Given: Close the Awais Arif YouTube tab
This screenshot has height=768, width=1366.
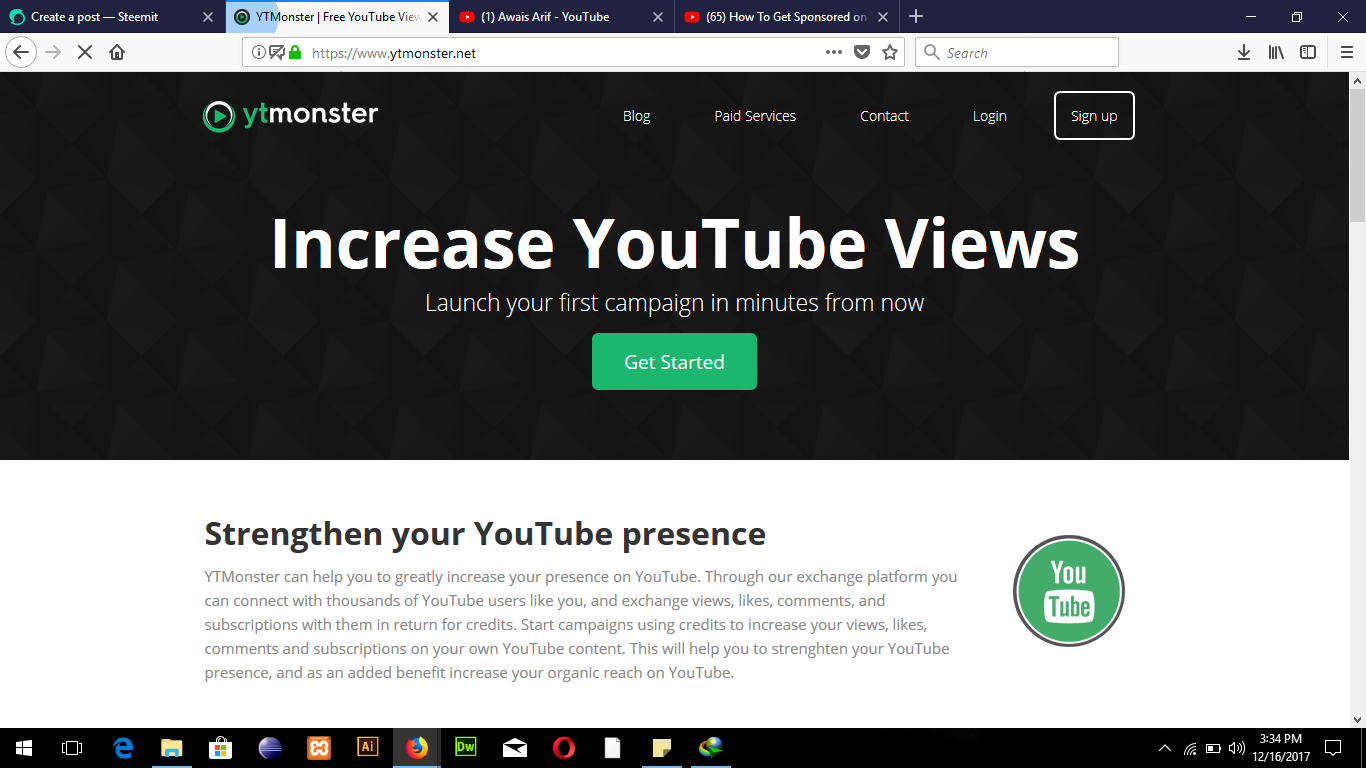Looking at the screenshot, I should [x=658, y=17].
